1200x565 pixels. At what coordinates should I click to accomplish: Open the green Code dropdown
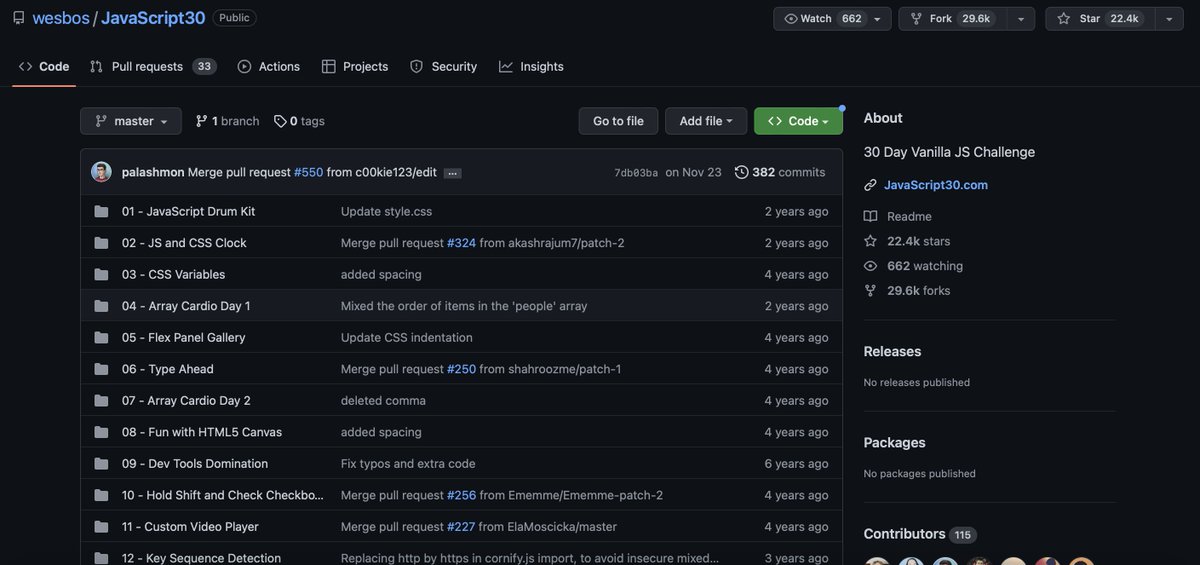click(x=798, y=121)
